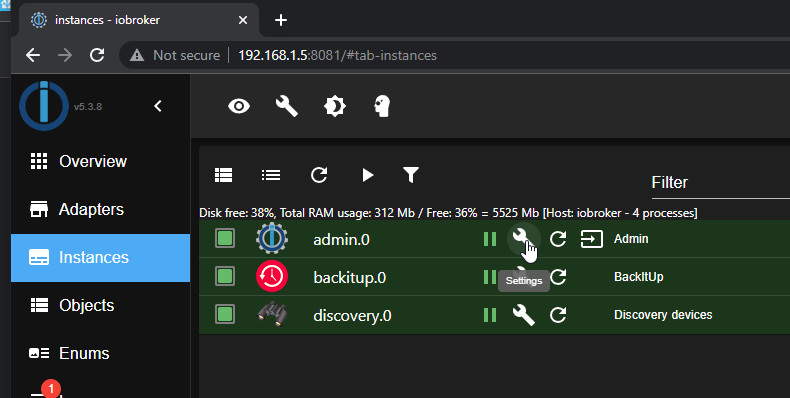Click the play filter for running instances

tap(368, 175)
